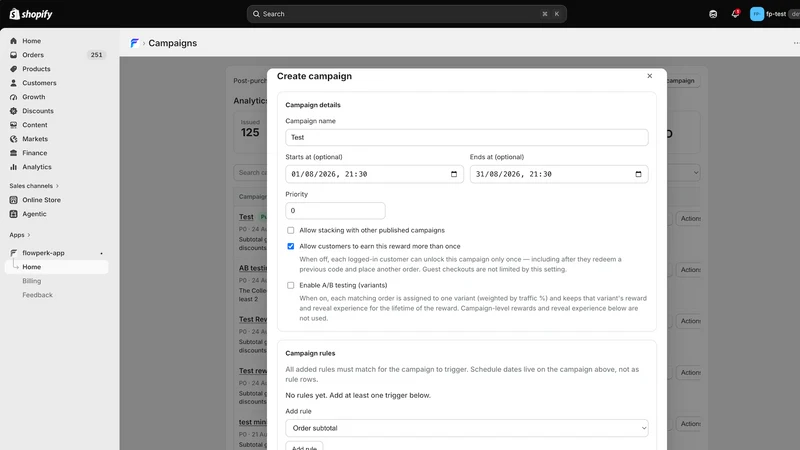Click the search magnifier icon
The height and width of the screenshot is (450, 800).
(x=256, y=14)
